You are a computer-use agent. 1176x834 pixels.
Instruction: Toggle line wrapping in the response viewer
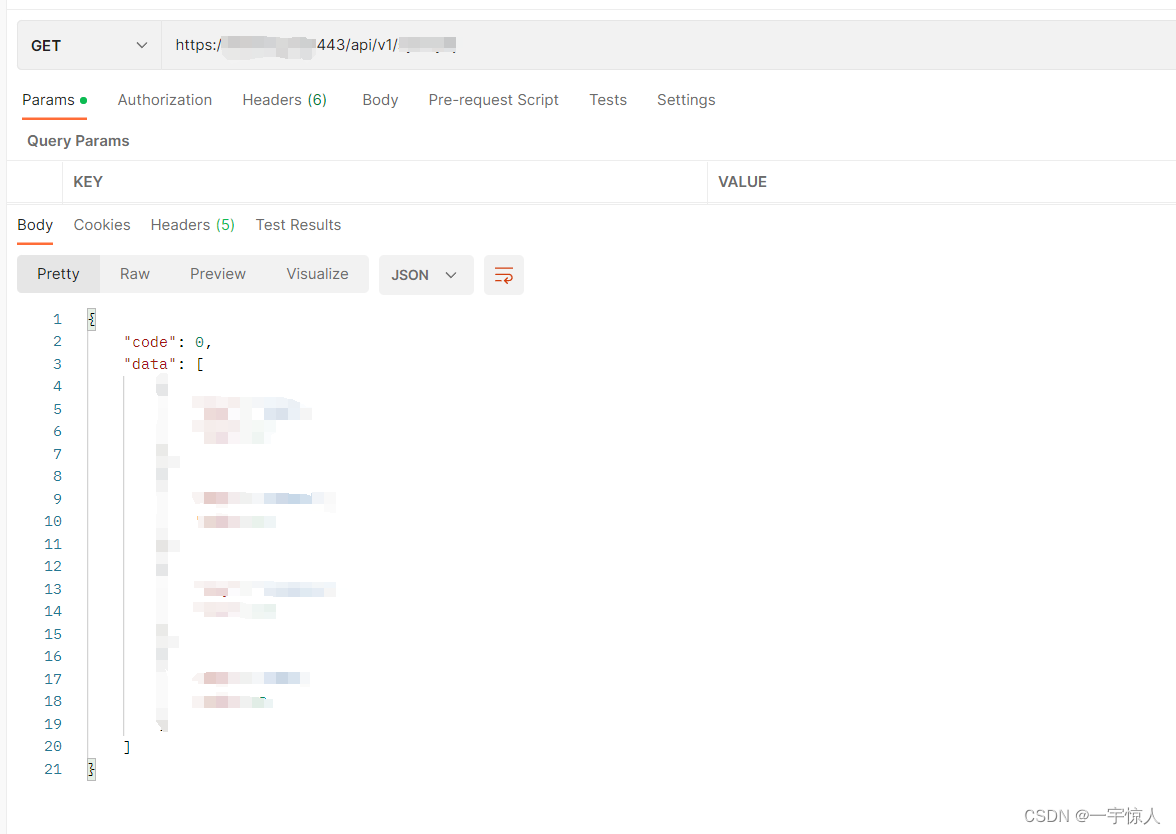(x=503, y=275)
